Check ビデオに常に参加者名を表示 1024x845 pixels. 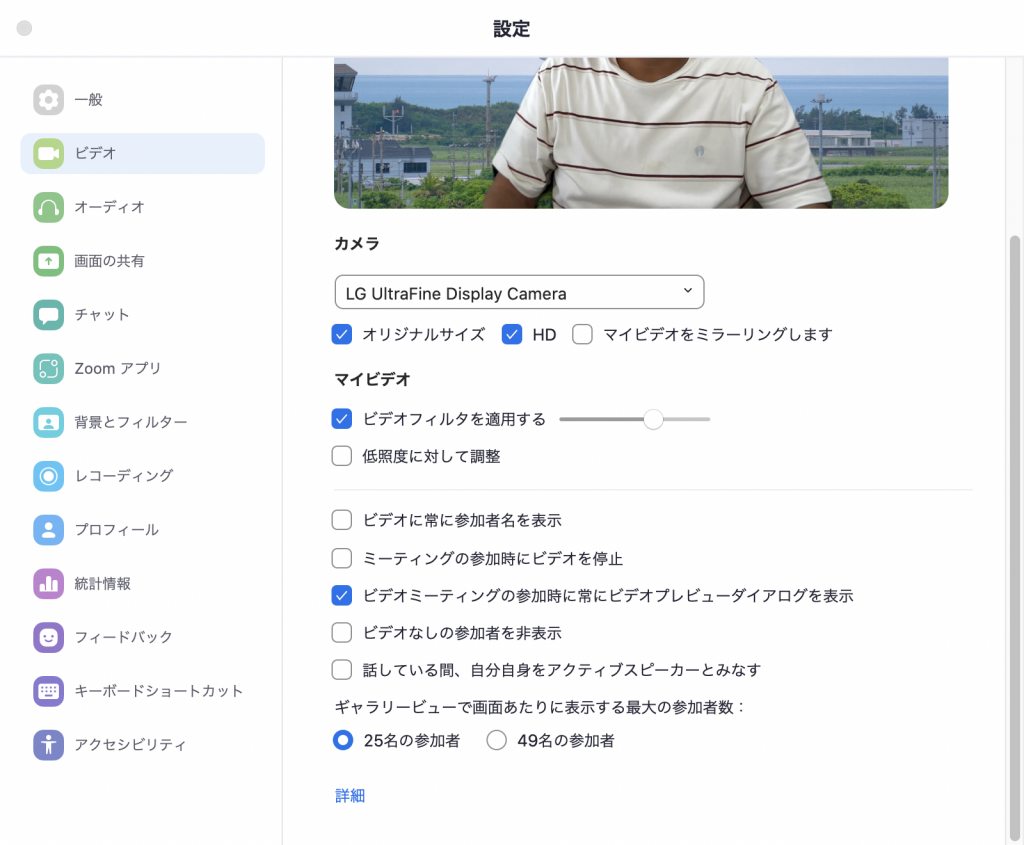342,520
